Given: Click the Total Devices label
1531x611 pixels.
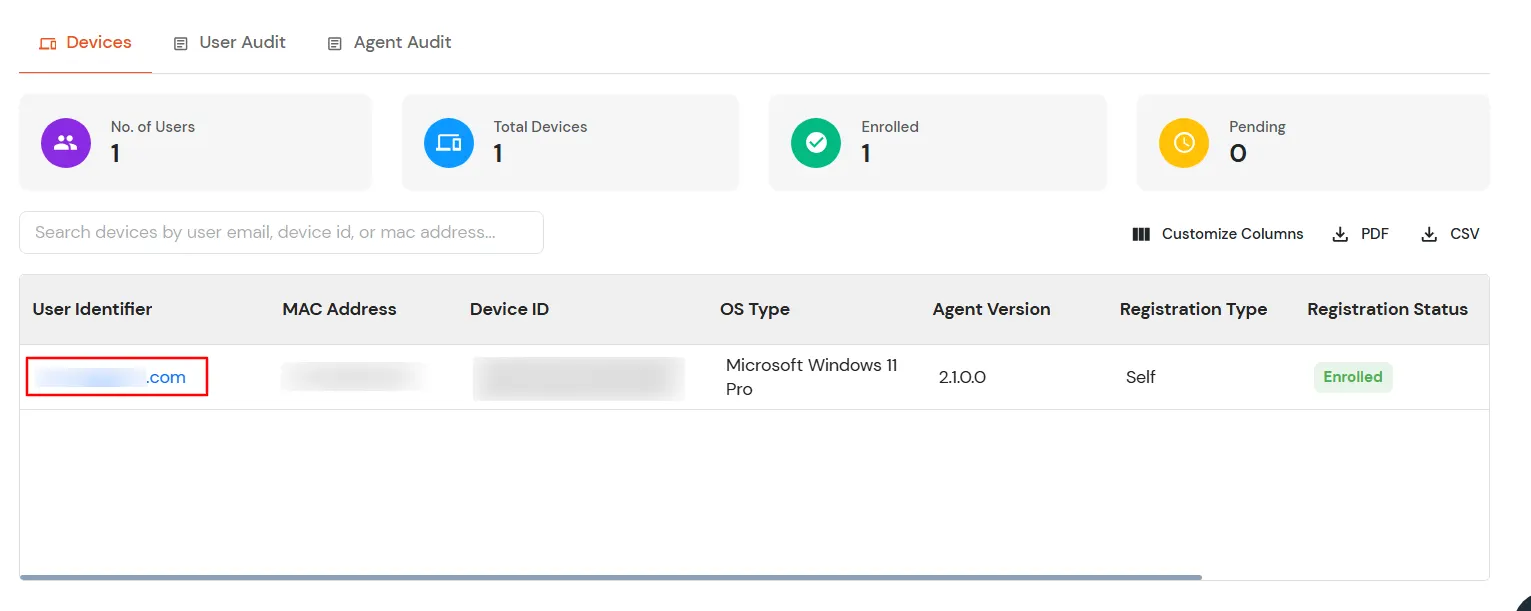Looking at the screenshot, I should point(540,127).
